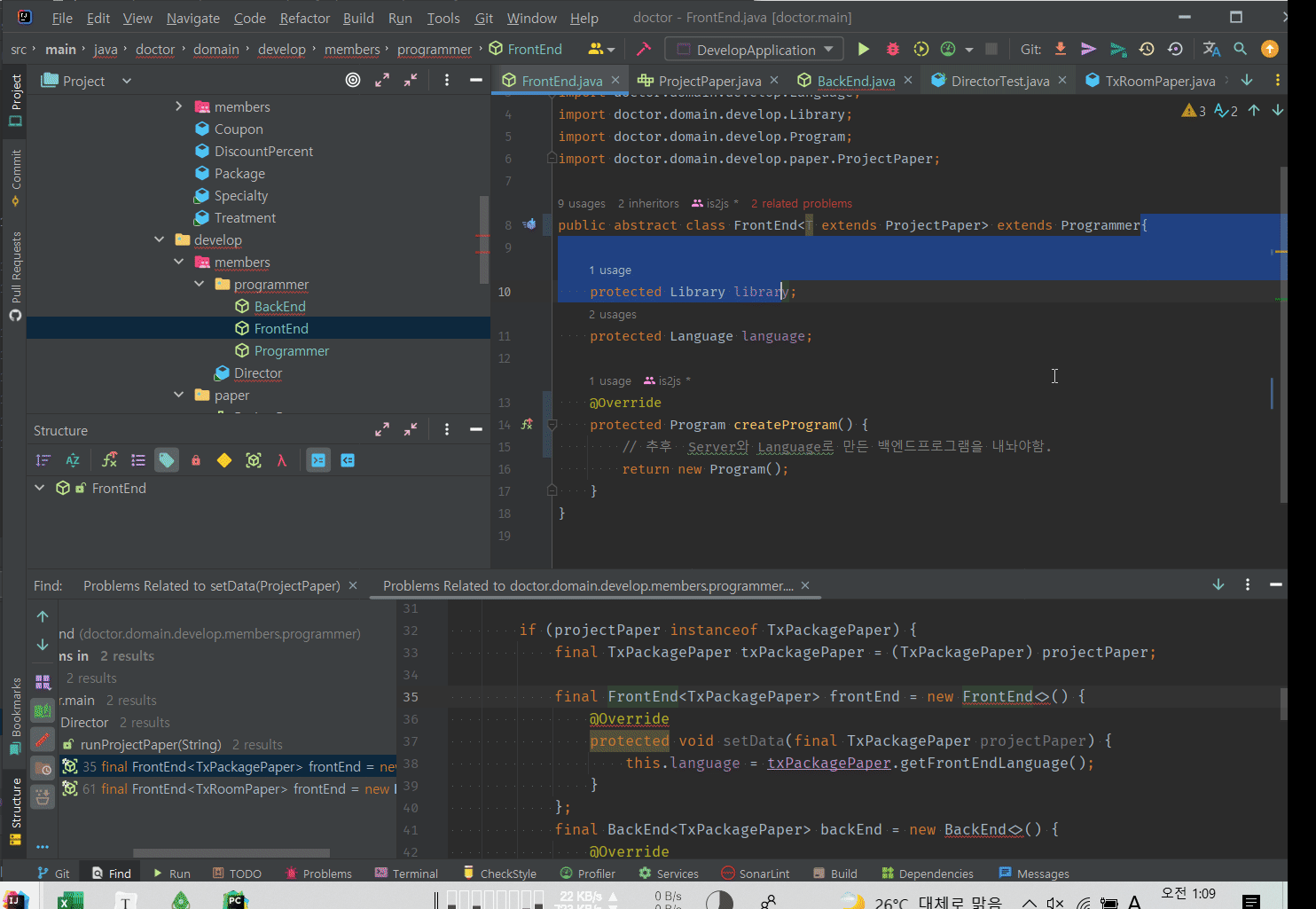The width and height of the screenshot is (1316, 909).
Task: Switch to the ProjectPaper.java editor tab
Action: [x=709, y=81]
